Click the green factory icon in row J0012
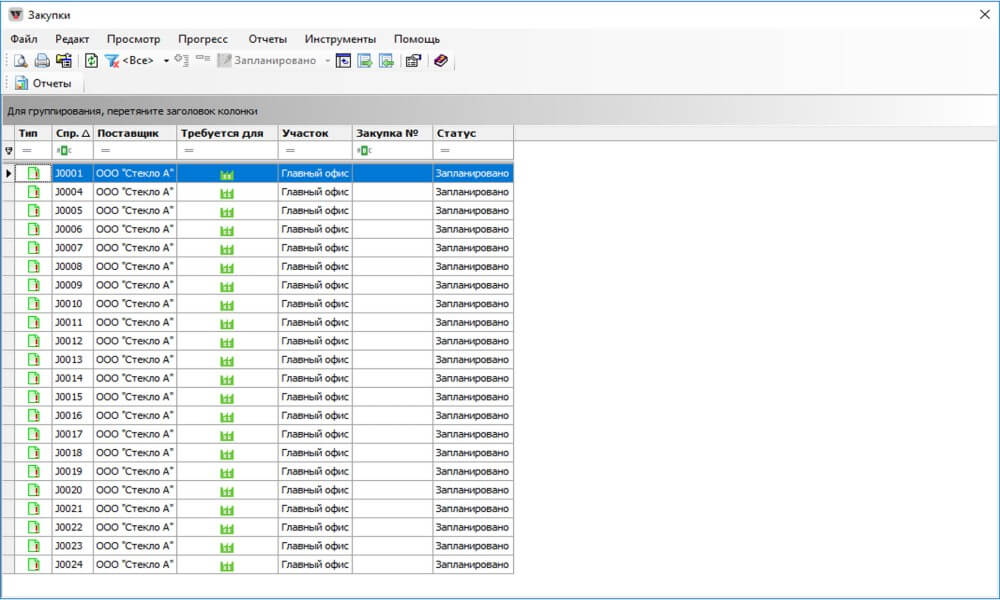The height and width of the screenshot is (600, 1000). pyautogui.click(x=227, y=342)
